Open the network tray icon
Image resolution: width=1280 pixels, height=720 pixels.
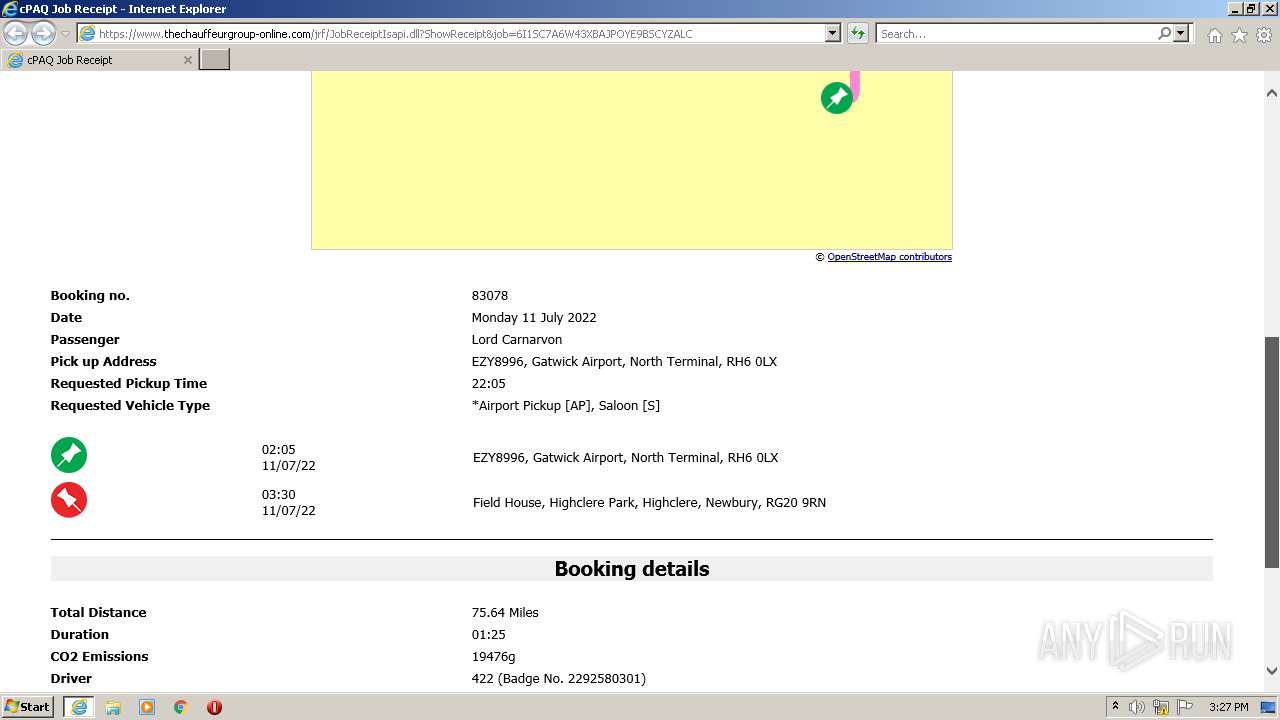point(1161,707)
